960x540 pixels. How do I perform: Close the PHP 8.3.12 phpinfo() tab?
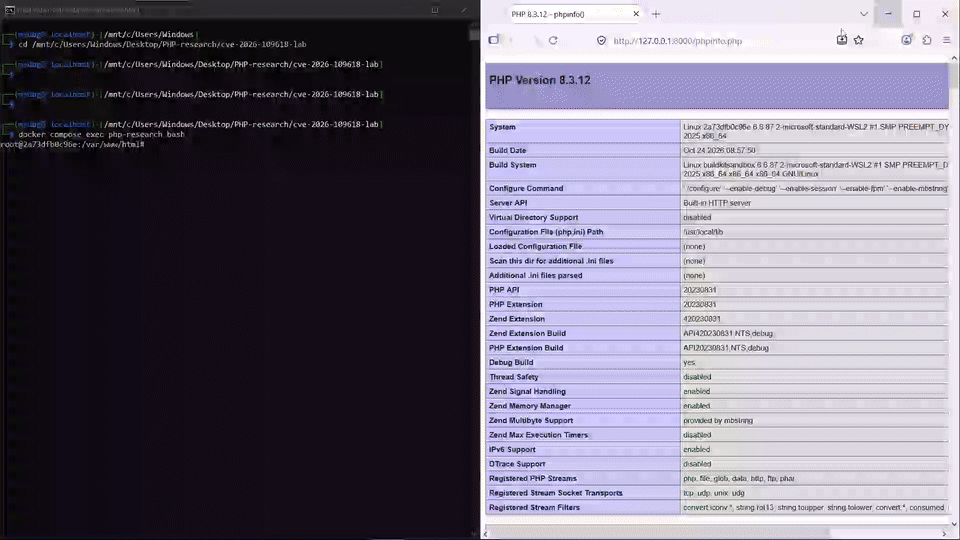(636, 13)
